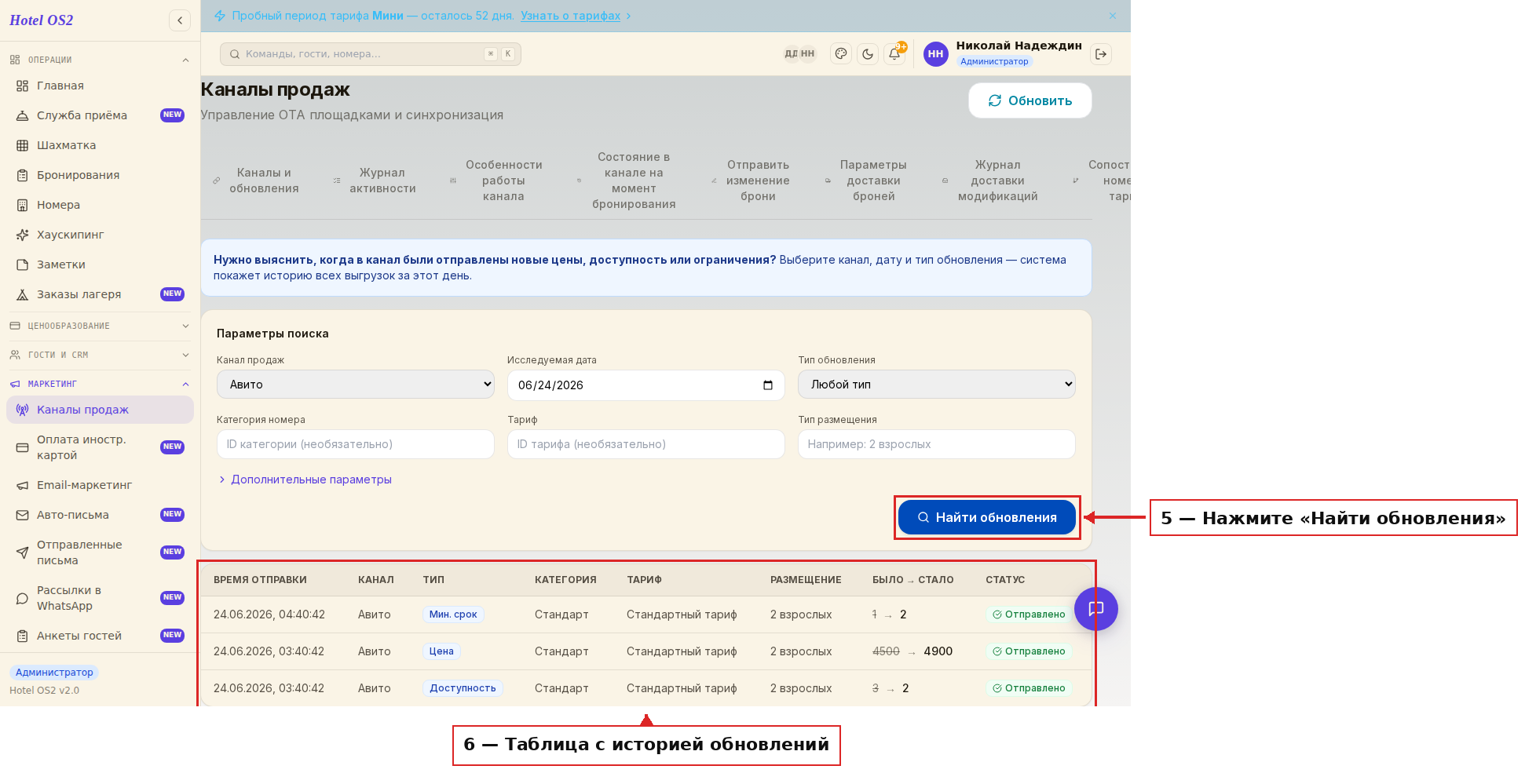Open Заметки in the sidebar
Viewport: 1536px width, 784px height.
click(100, 264)
